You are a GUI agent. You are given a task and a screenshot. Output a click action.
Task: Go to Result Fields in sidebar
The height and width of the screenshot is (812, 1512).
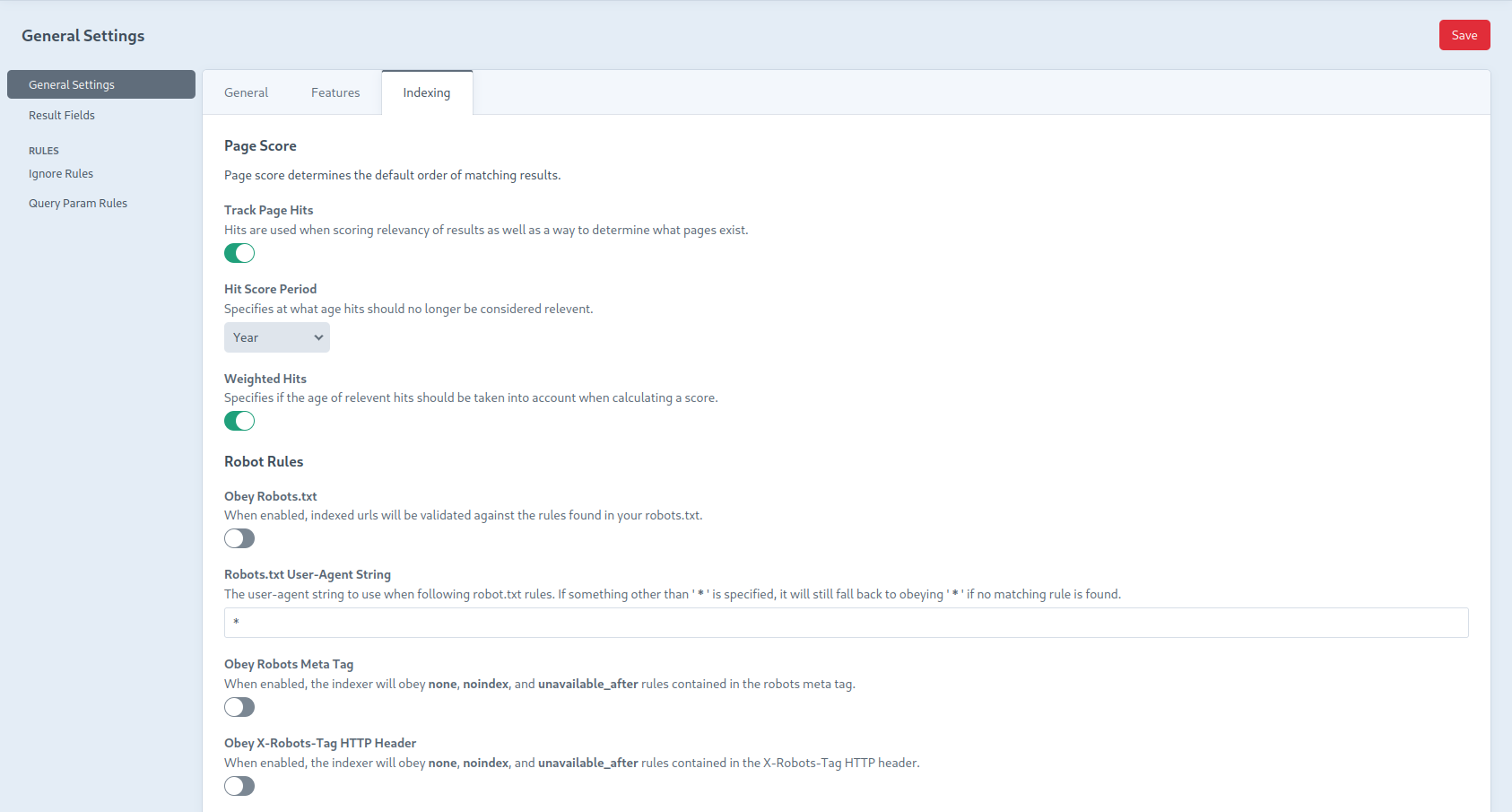(62, 115)
